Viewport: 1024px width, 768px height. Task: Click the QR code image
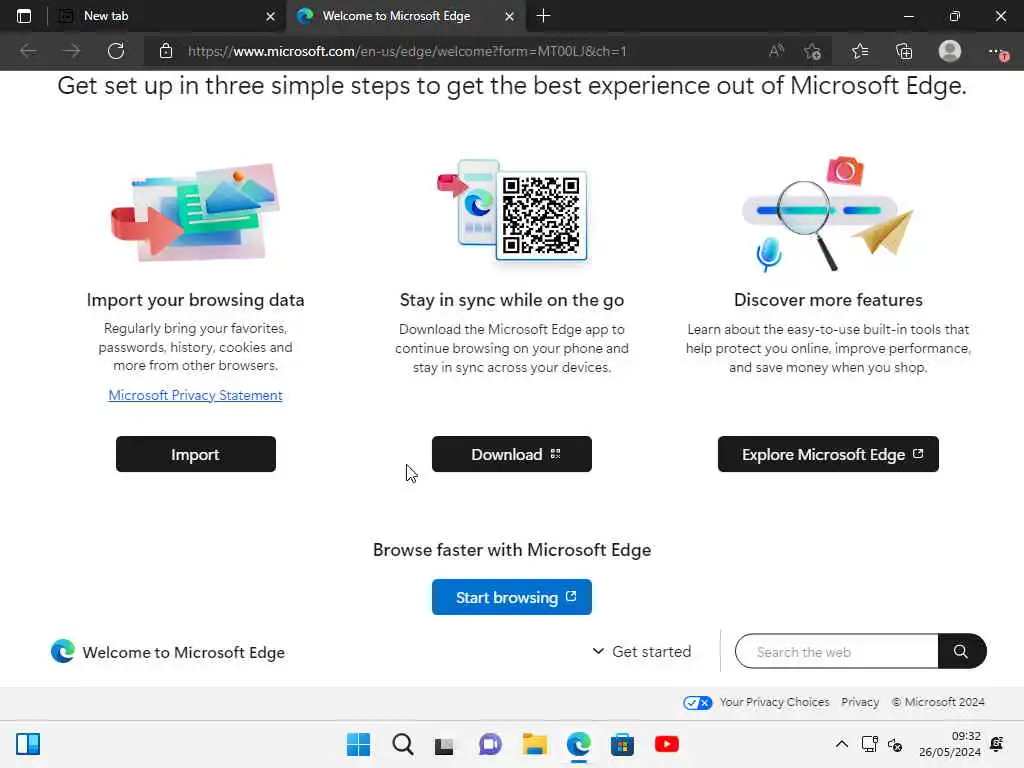pyautogui.click(x=541, y=216)
